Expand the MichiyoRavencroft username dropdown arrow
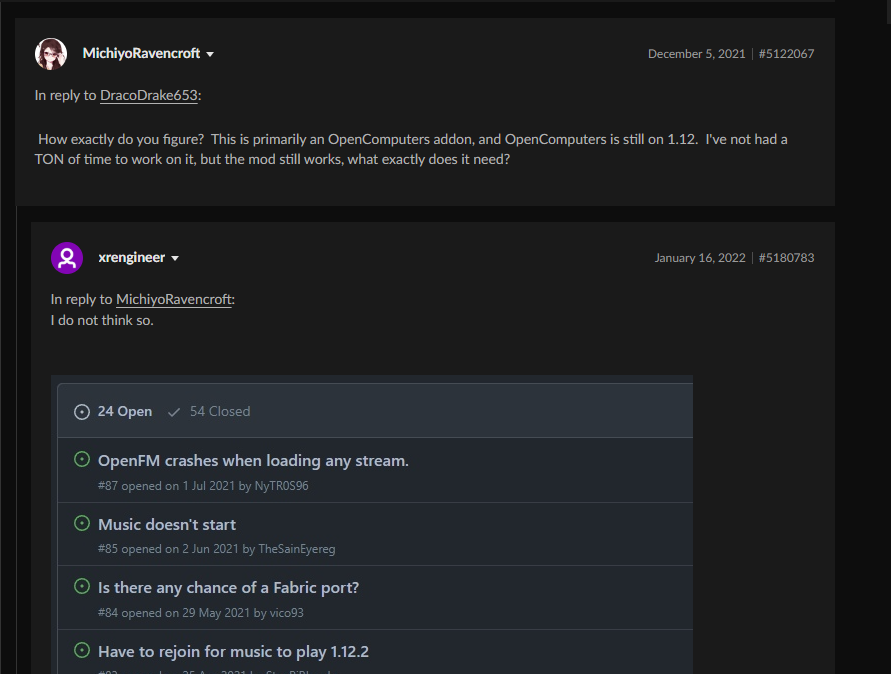The width and height of the screenshot is (891, 674). (210, 54)
